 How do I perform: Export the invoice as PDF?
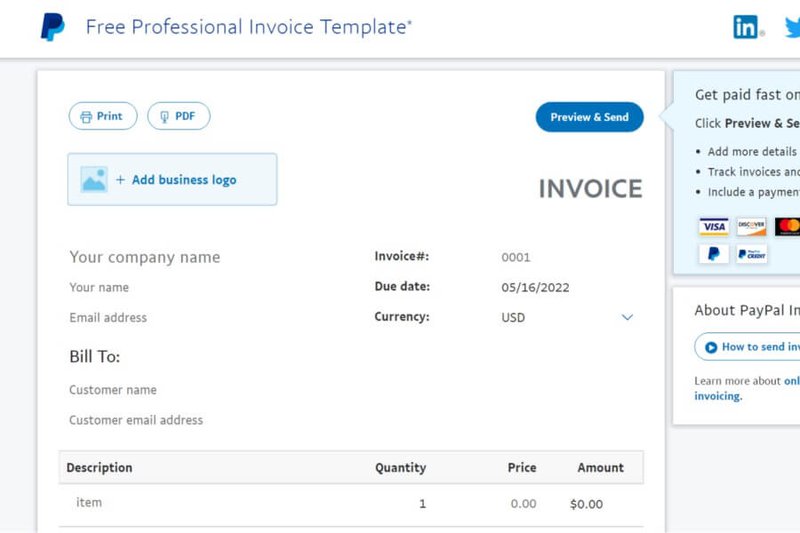[x=178, y=117]
